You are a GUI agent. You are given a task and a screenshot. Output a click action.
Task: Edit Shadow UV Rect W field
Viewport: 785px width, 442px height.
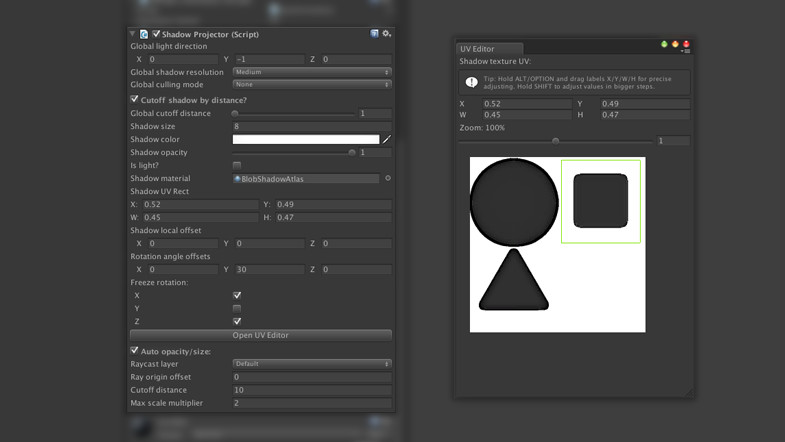point(200,217)
